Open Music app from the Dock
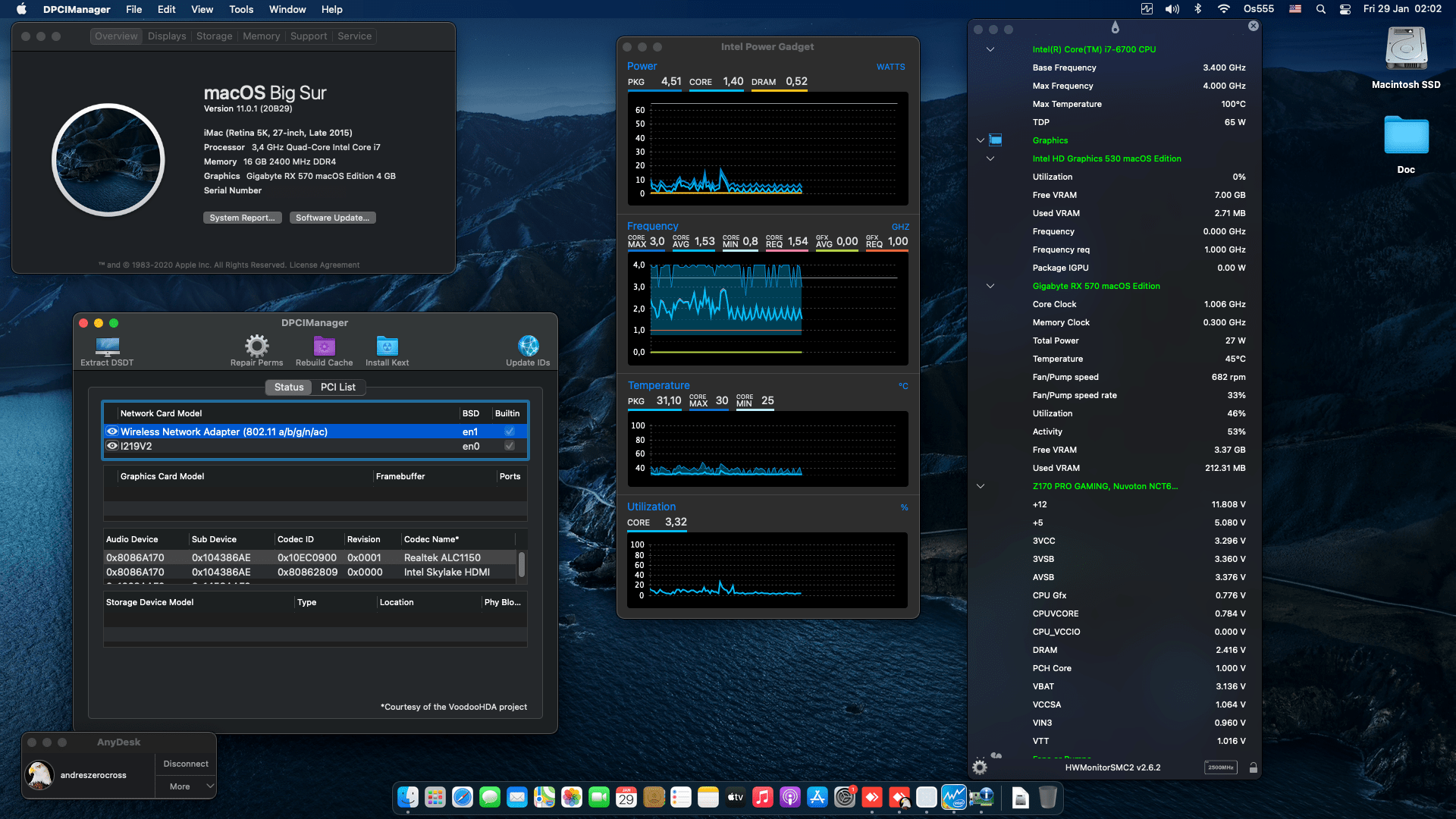The width and height of the screenshot is (1456, 819). [763, 797]
